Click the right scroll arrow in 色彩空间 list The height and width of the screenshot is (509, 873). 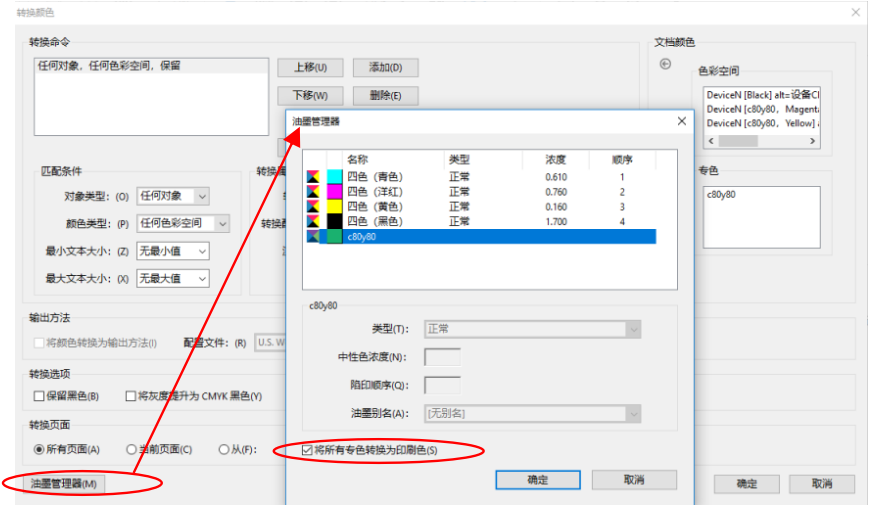point(813,141)
